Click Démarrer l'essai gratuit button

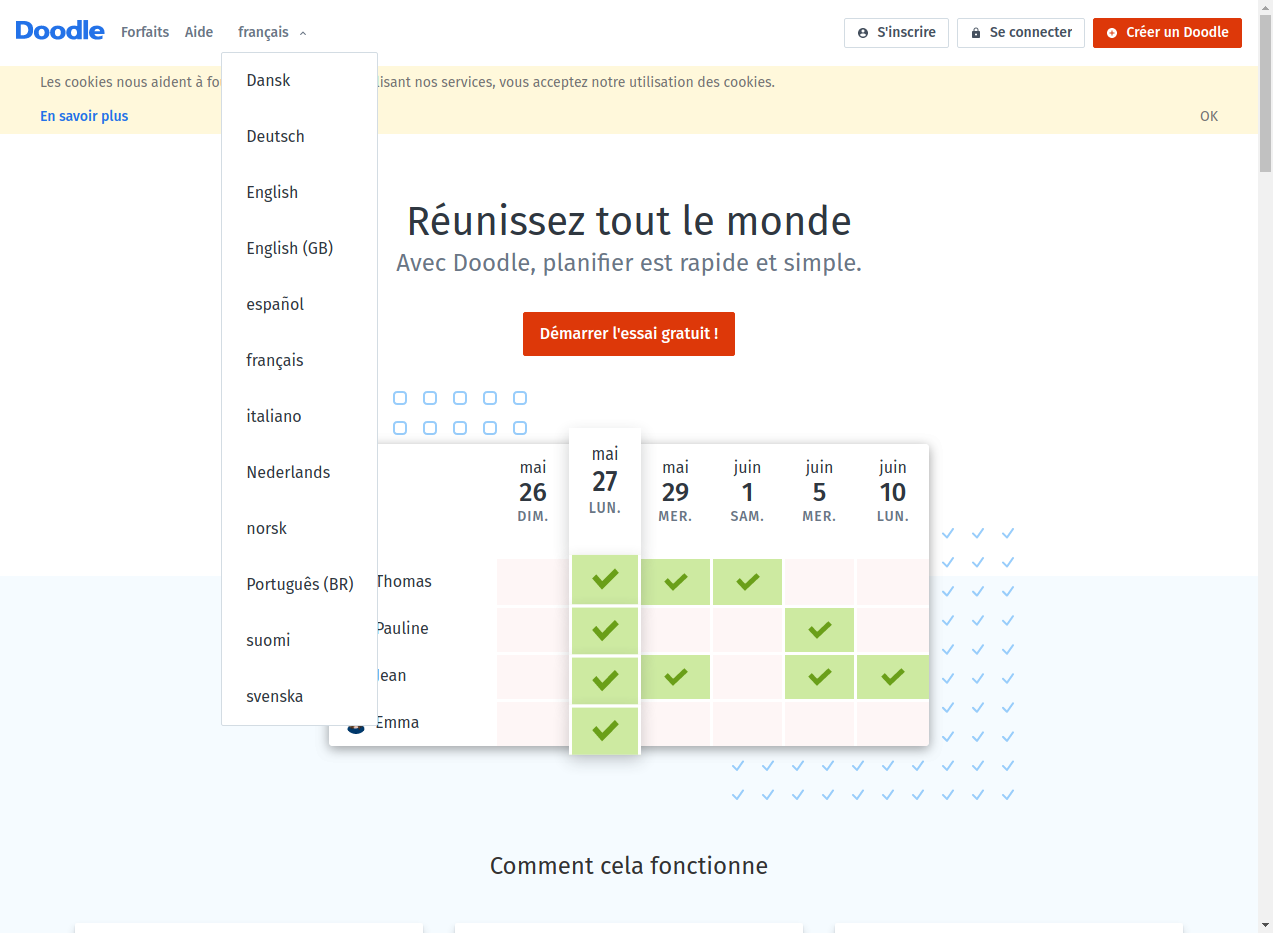[x=629, y=333]
